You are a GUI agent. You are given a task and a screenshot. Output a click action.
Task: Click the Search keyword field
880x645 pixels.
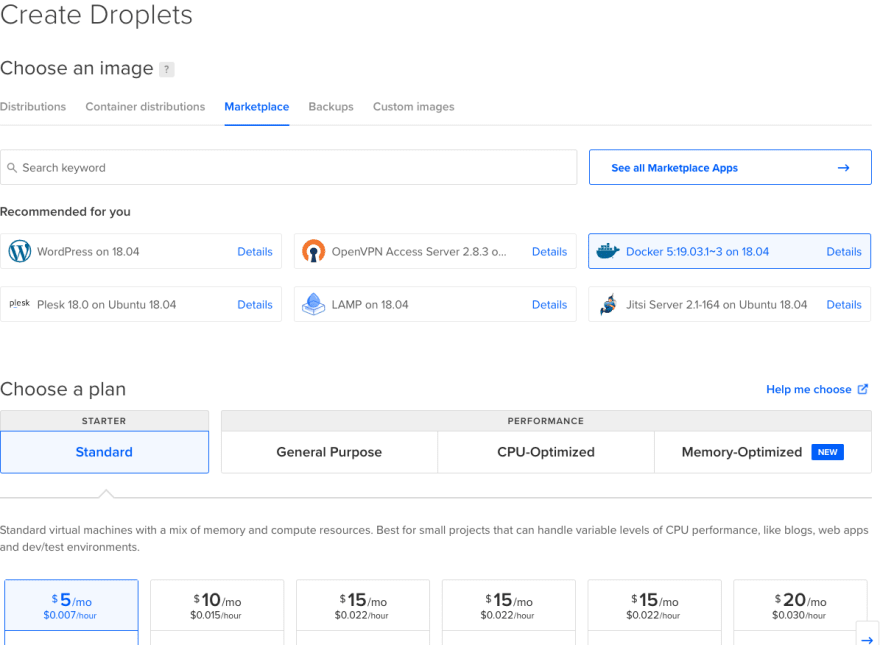click(288, 167)
